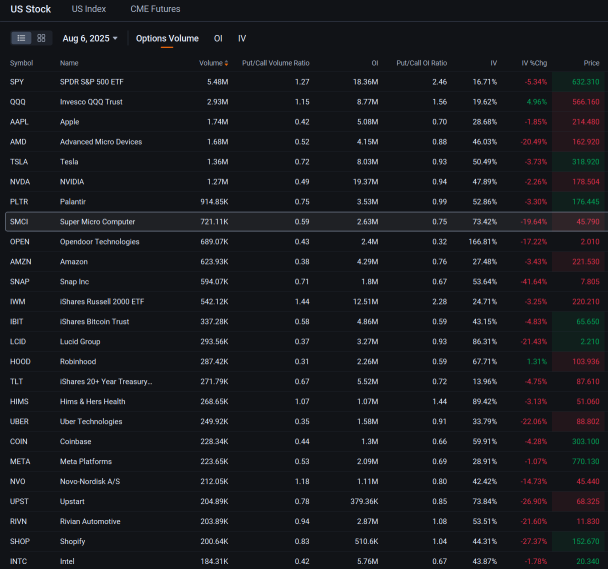Sort by IV %Chg column header
608x569 pixels.
pos(534,63)
